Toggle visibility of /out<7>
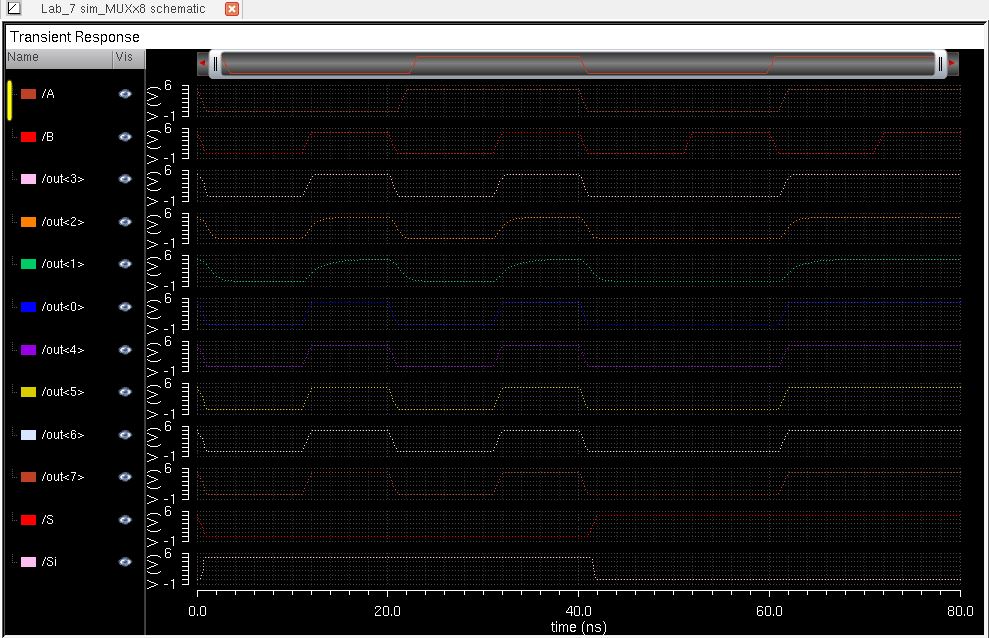The height and width of the screenshot is (638, 989). tap(125, 477)
